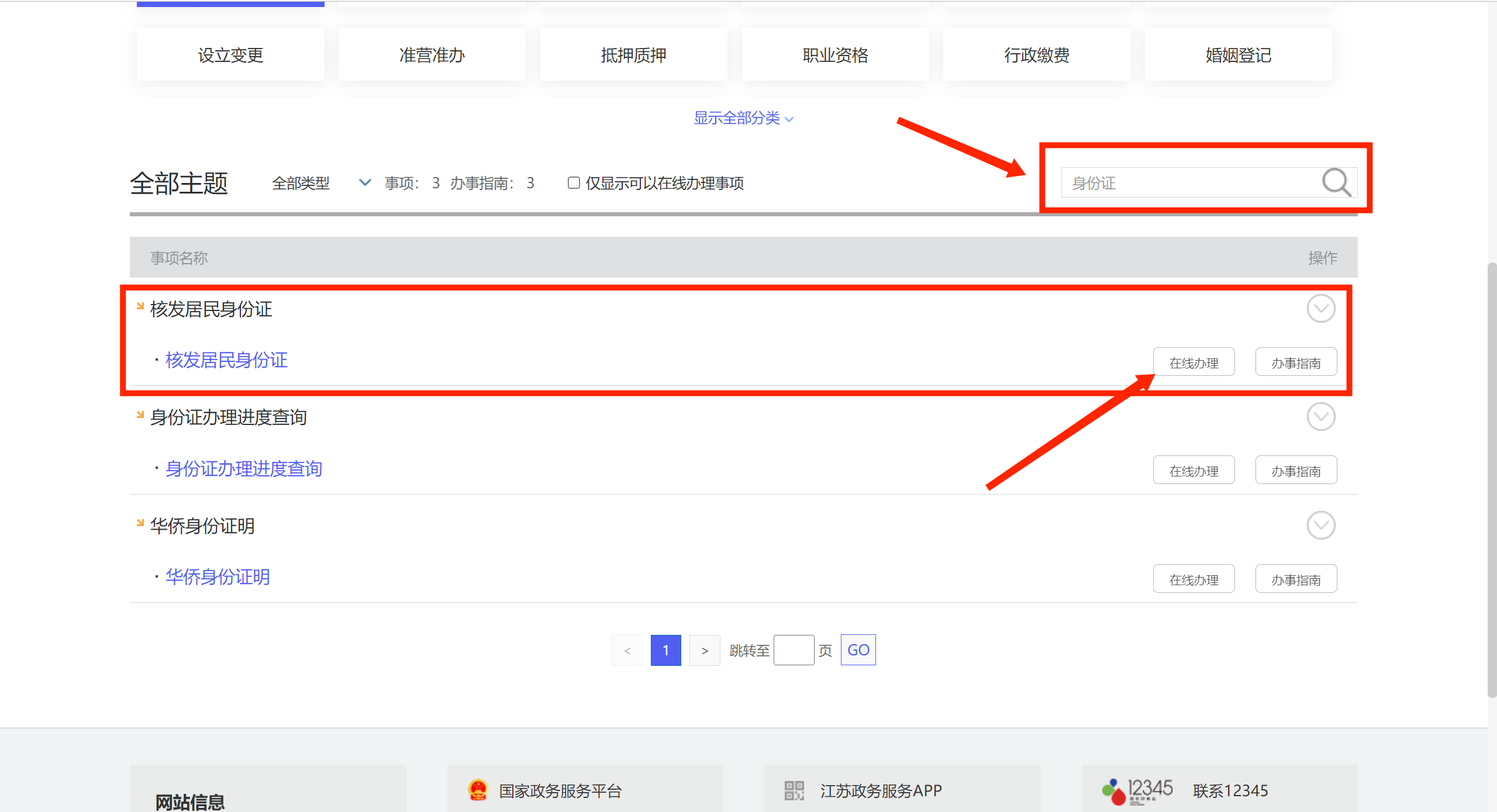
Task: Open the 身份证办理进度查询 link
Action: (243, 468)
